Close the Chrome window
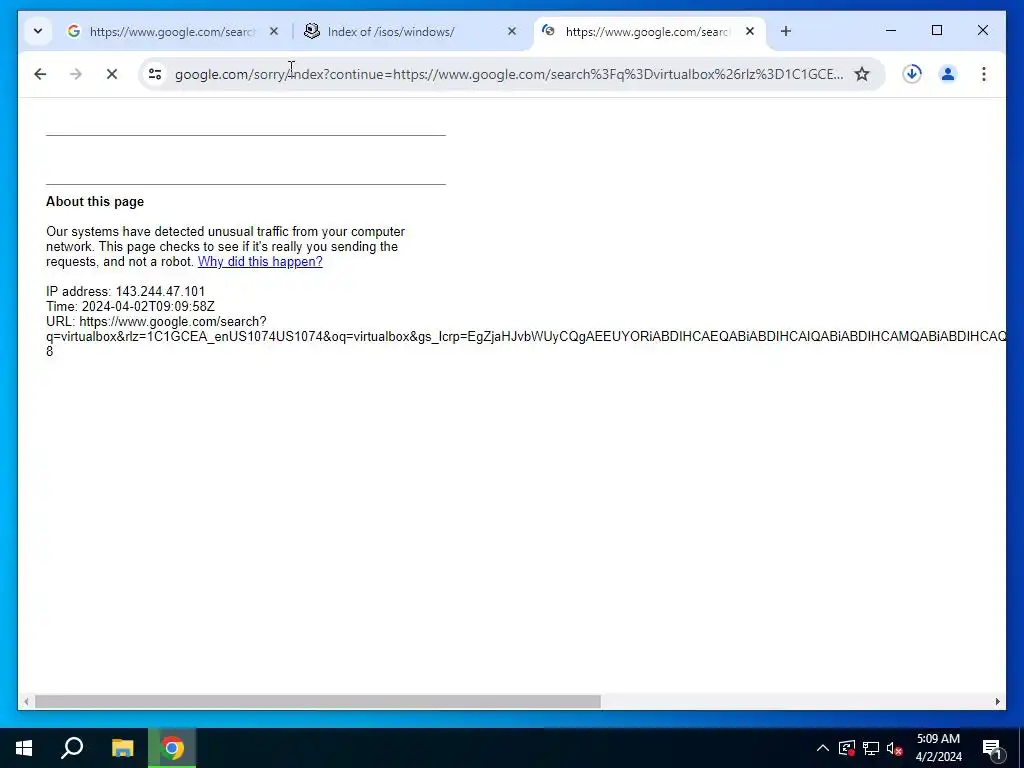 (x=982, y=31)
